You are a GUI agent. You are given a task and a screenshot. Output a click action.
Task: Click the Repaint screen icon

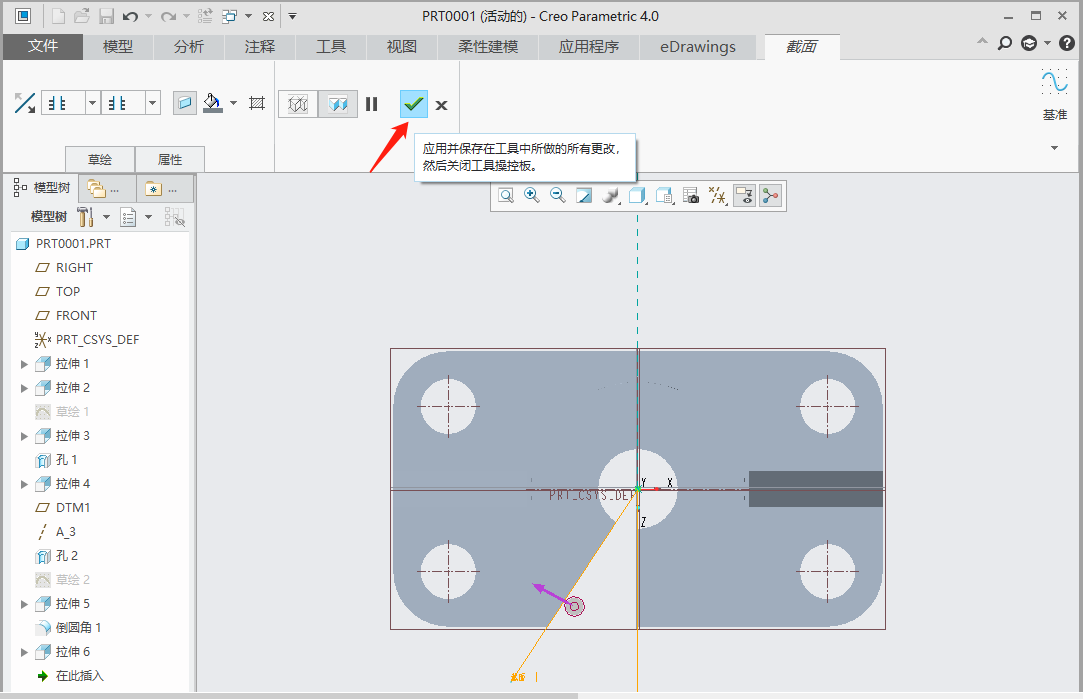pos(584,196)
